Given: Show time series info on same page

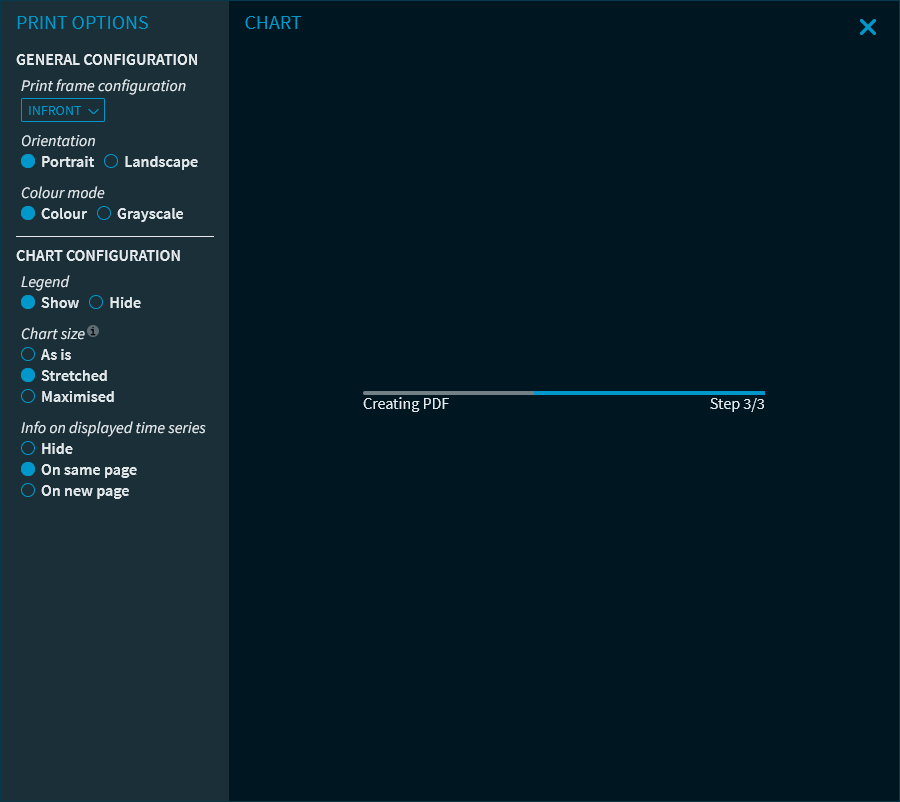Looking at the screenshot, I should tap(29, 470).
